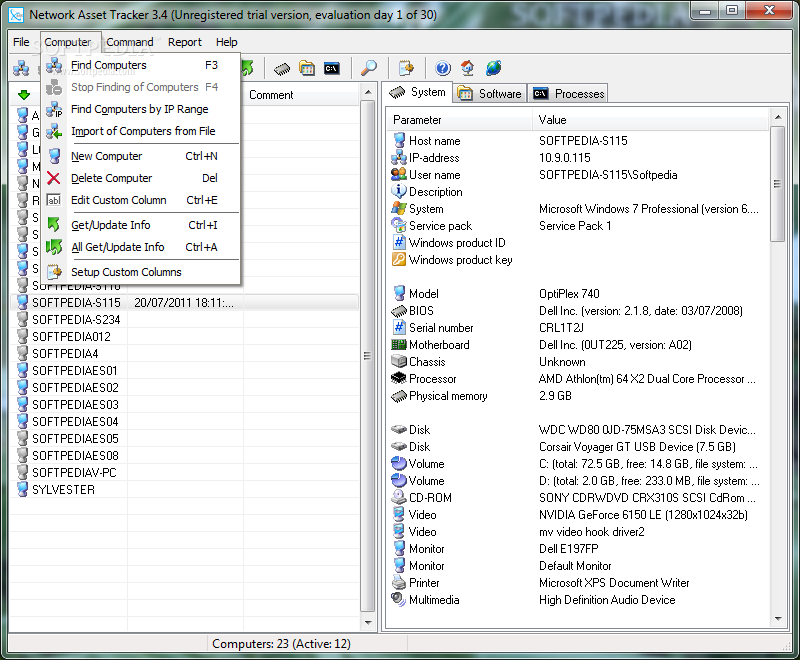800x660 pixels.
Task: Click the 10.9.0.115 IP value
Action: 565,158
